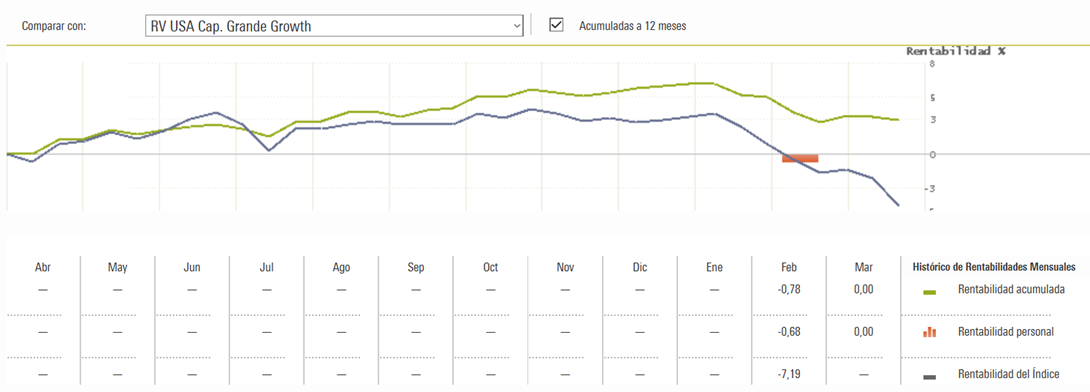Click the -0,68 personal return value
Viewport: 1090px width, 392px height.
point(790,332)
